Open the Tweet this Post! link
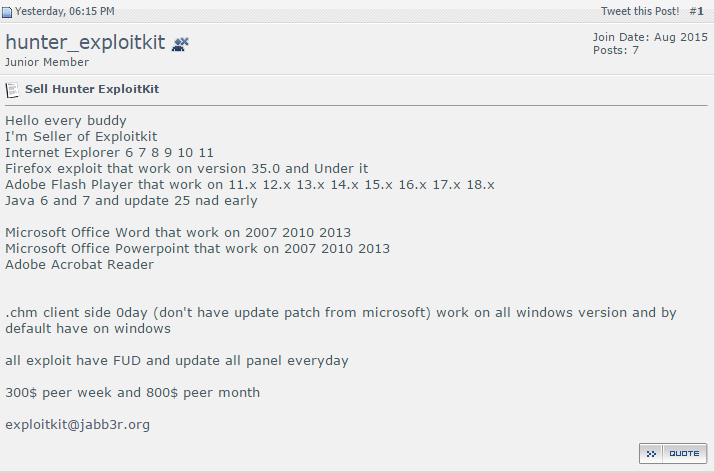 640,11
